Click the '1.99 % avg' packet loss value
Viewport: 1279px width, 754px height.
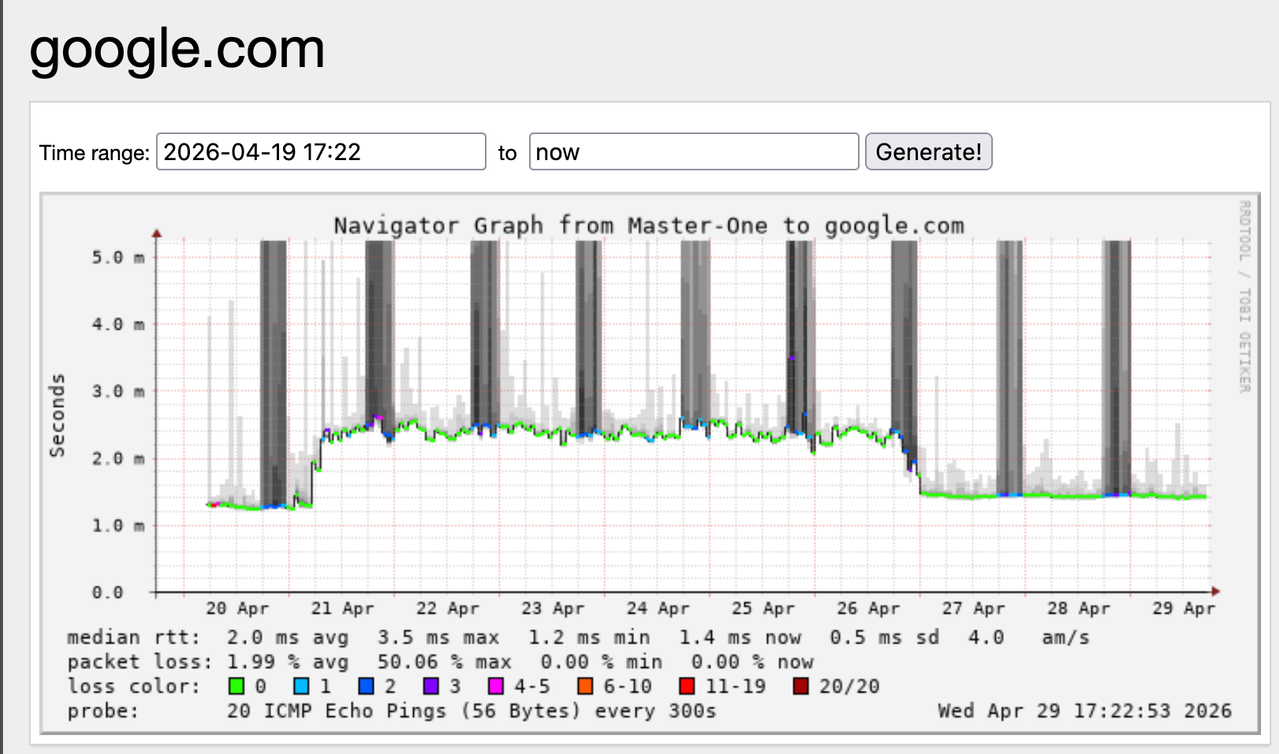point(288,662)
